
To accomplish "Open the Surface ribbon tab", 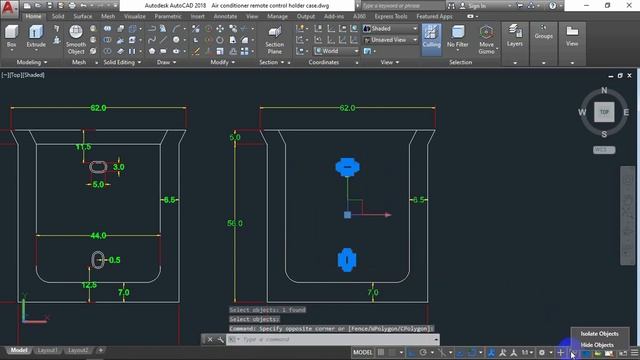I will [x=82, y=16].
